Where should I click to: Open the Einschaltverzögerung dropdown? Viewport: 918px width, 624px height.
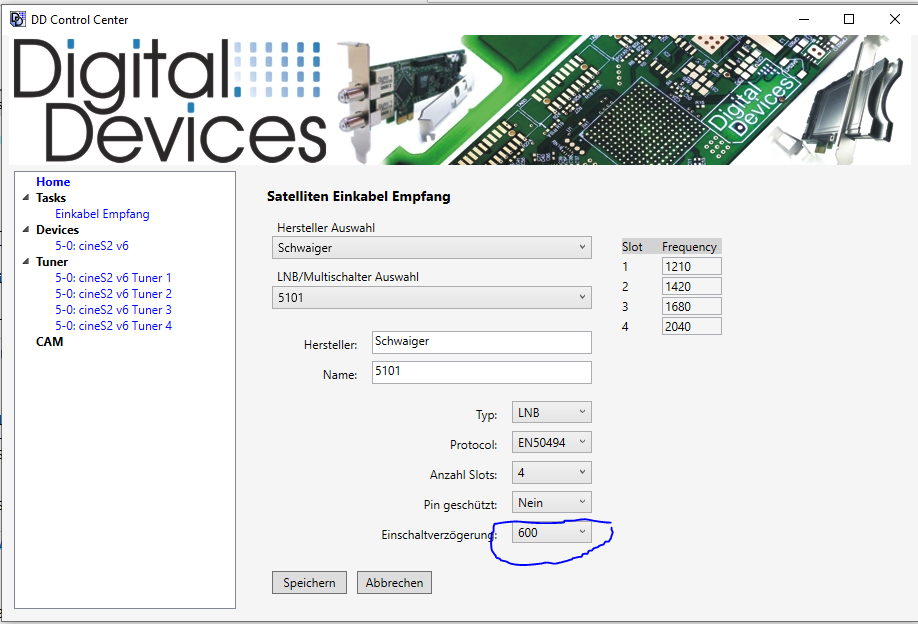pos(552,533)
